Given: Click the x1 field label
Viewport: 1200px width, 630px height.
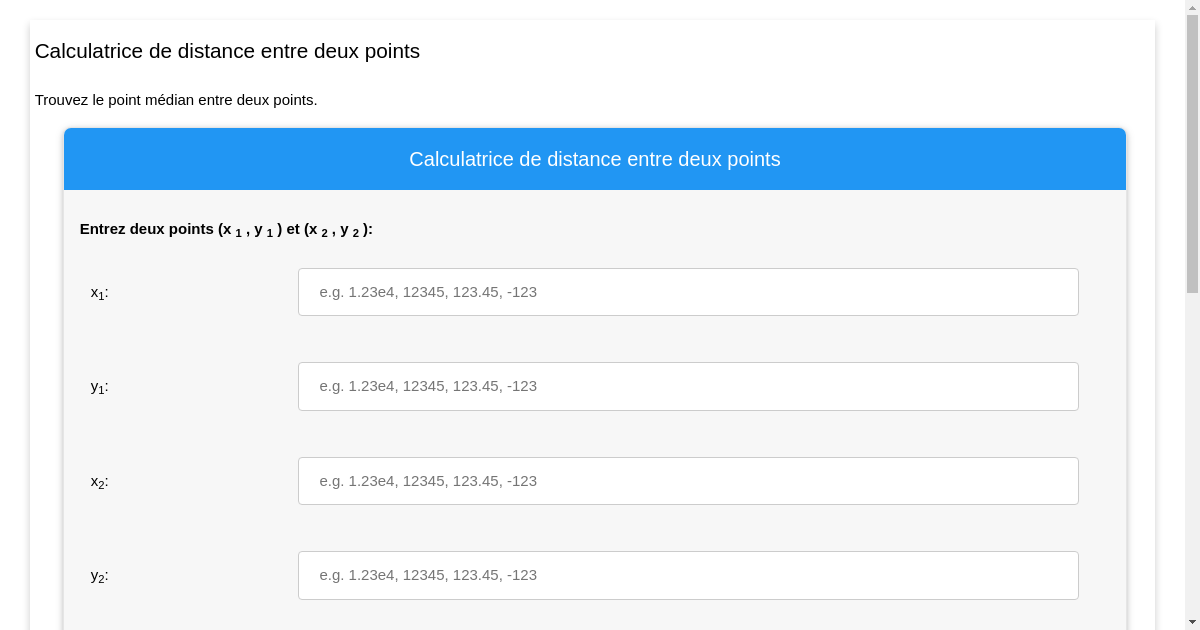Looking at the screenshot, I should tap(97, 292).
